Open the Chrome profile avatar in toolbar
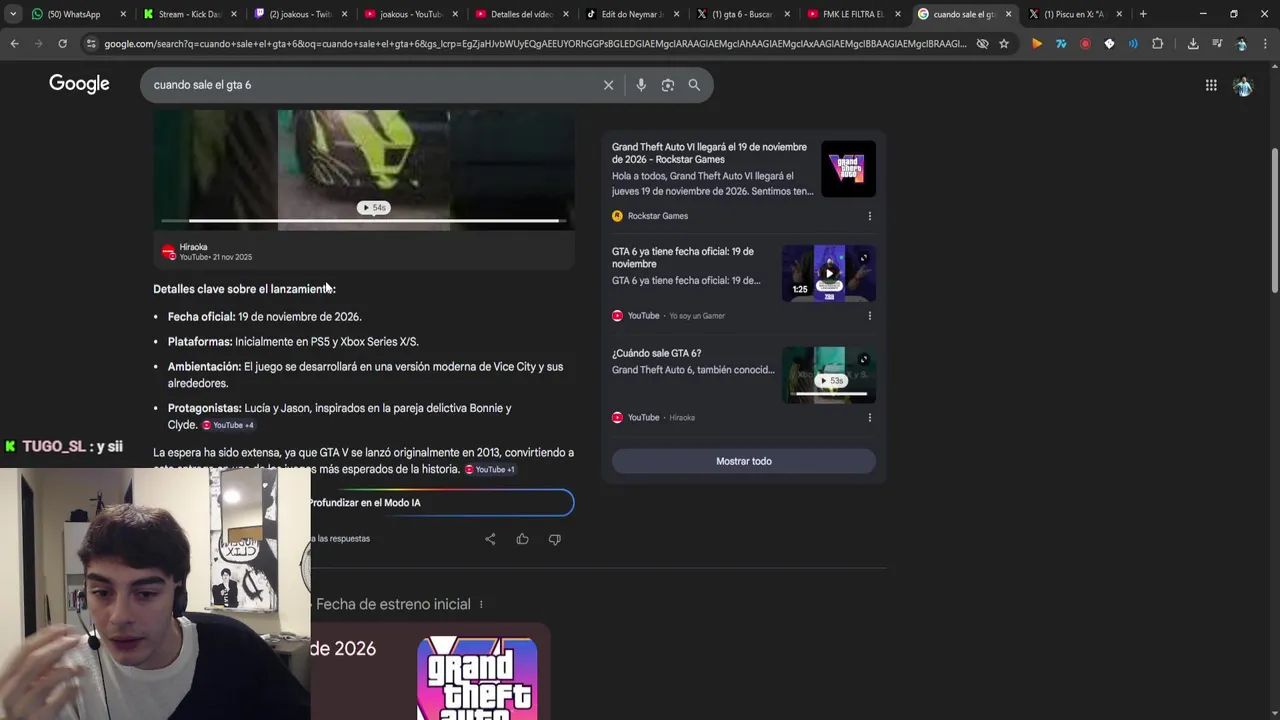This screenshot has height=720, width=1280. (x=1241, y=44)
